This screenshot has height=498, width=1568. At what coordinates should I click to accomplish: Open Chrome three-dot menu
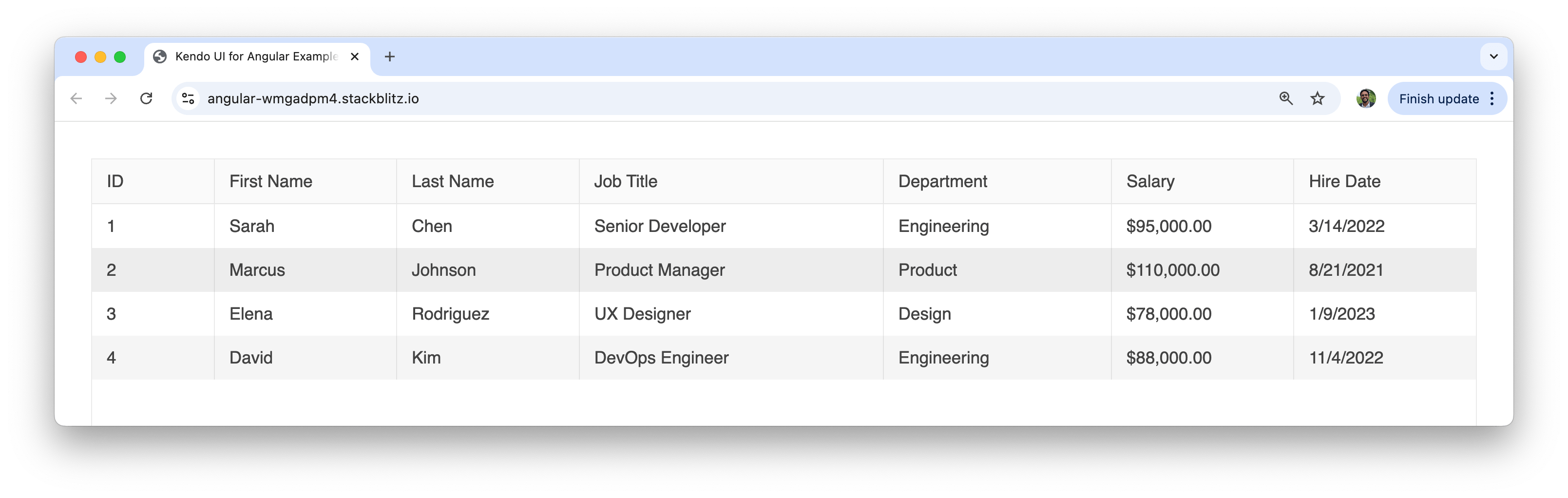(x=1492, y=98)
